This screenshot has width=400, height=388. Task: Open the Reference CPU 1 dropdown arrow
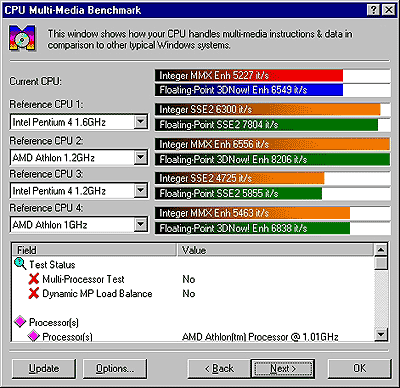141,122
